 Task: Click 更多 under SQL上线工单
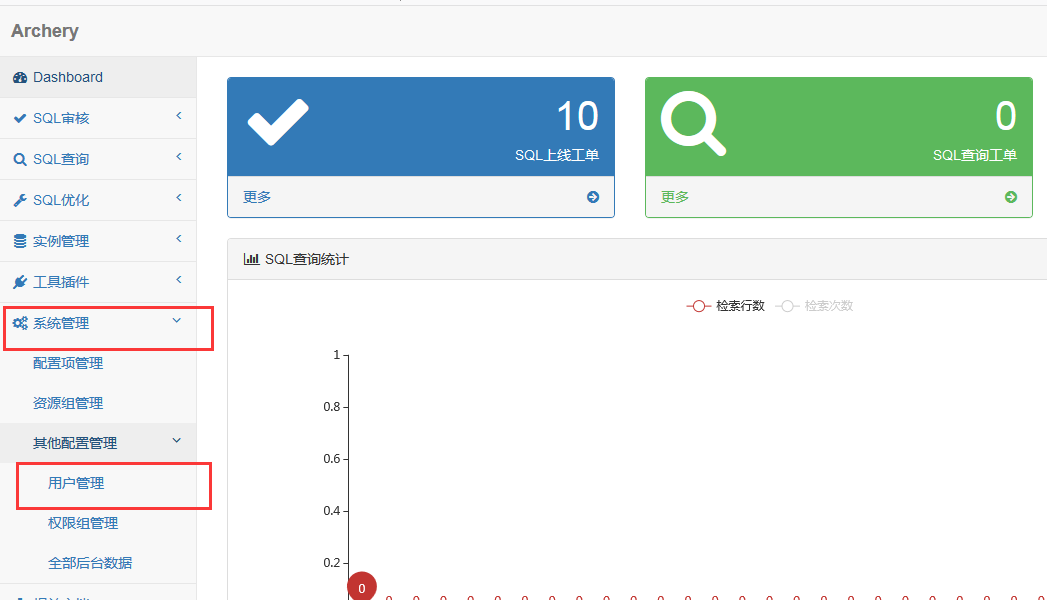click(257, 197)
